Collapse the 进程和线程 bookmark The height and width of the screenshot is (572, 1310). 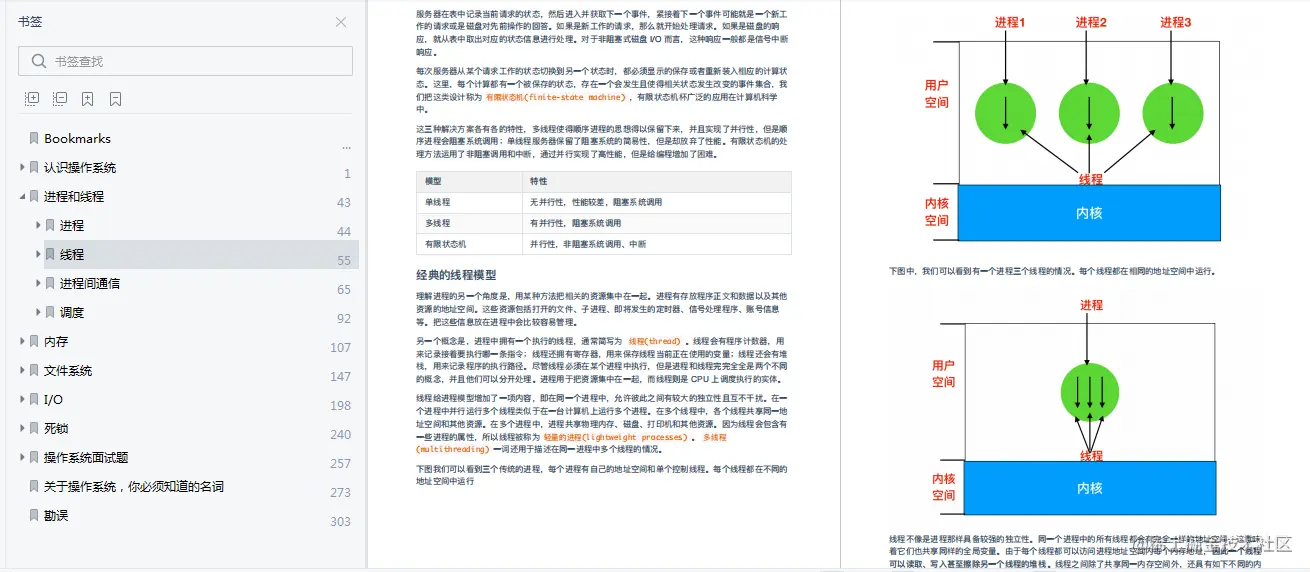click(22, 196)
